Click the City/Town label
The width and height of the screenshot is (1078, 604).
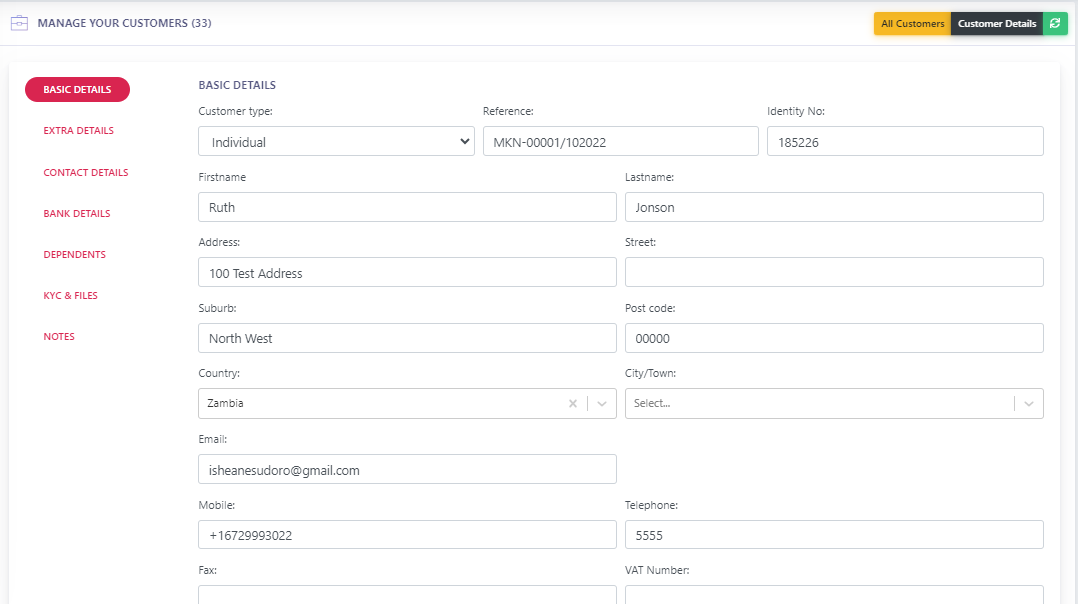coord(650,373)
